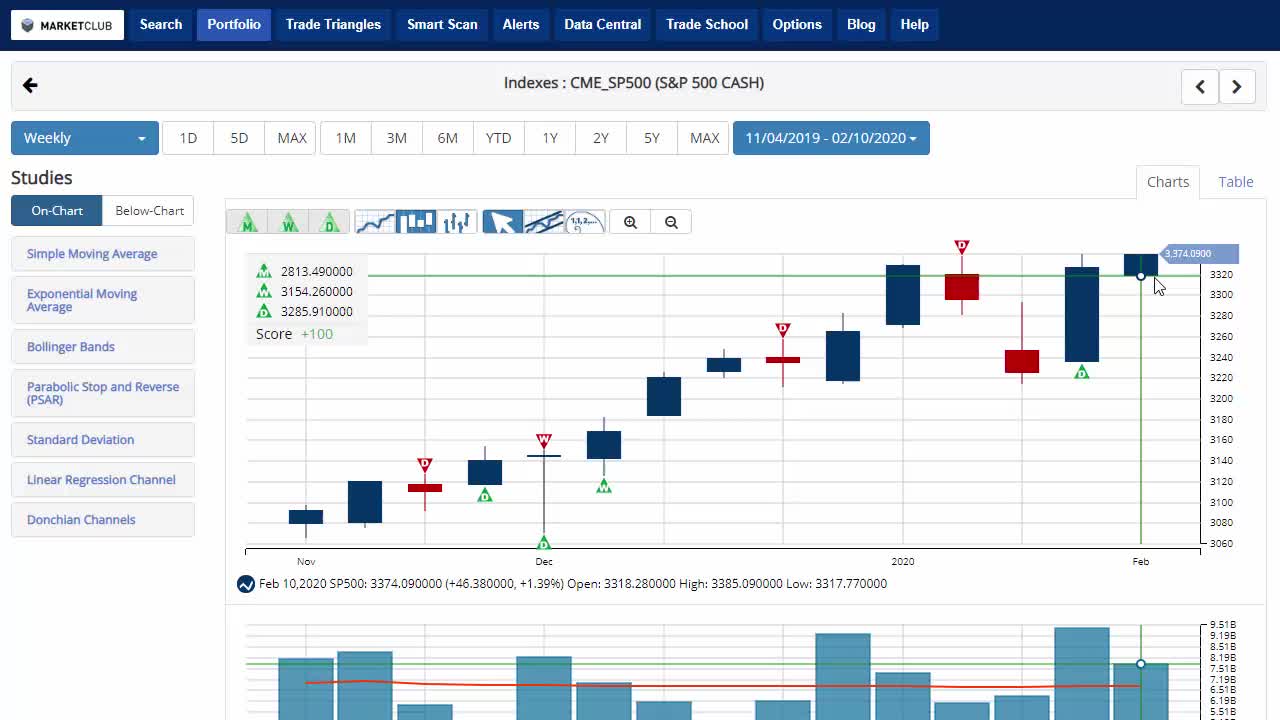This screenshot has height=720, width=1280.
Task: Set range to 3M
Action: pos(397,138)
